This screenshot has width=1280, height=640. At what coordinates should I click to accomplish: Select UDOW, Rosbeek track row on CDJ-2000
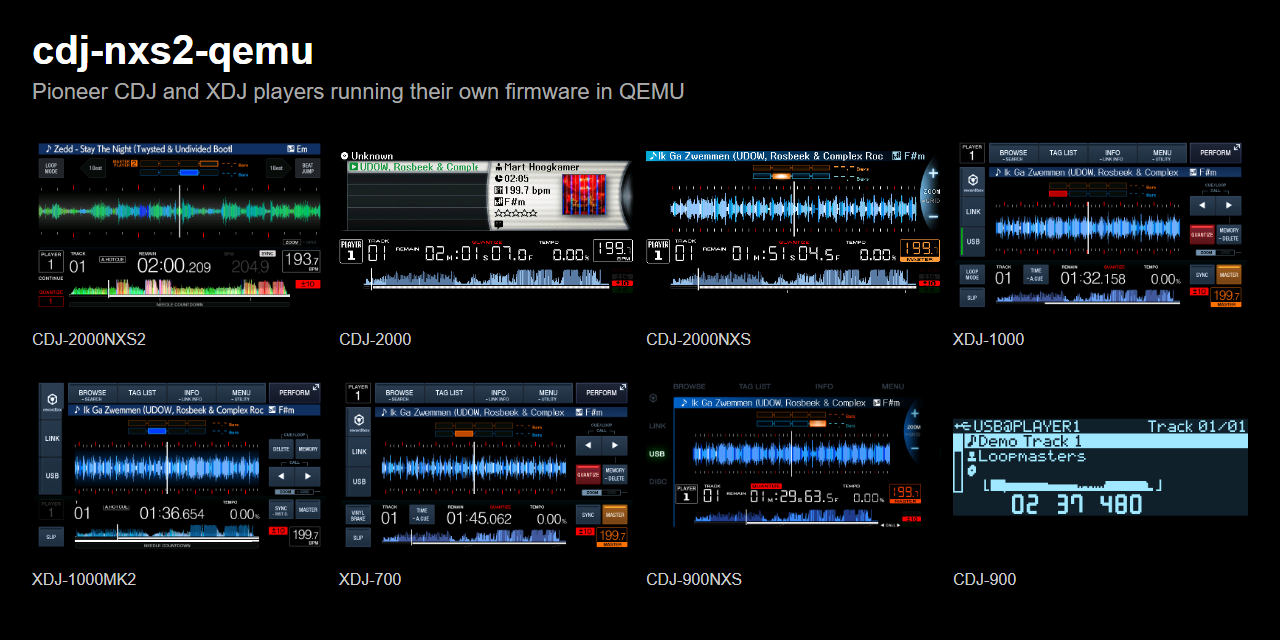click(418, 167)
